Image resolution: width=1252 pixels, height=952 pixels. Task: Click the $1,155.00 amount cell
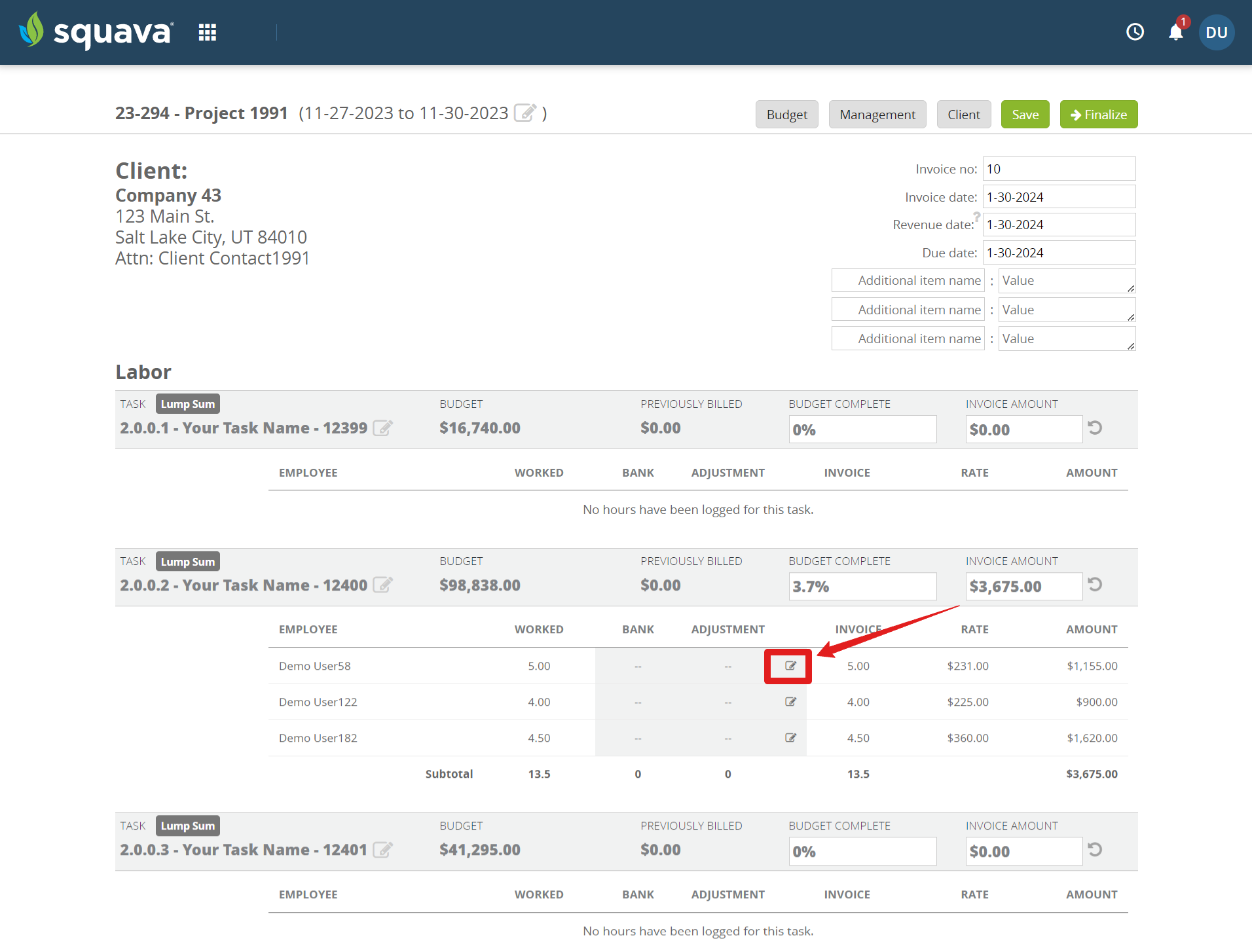click(1092, 666)
